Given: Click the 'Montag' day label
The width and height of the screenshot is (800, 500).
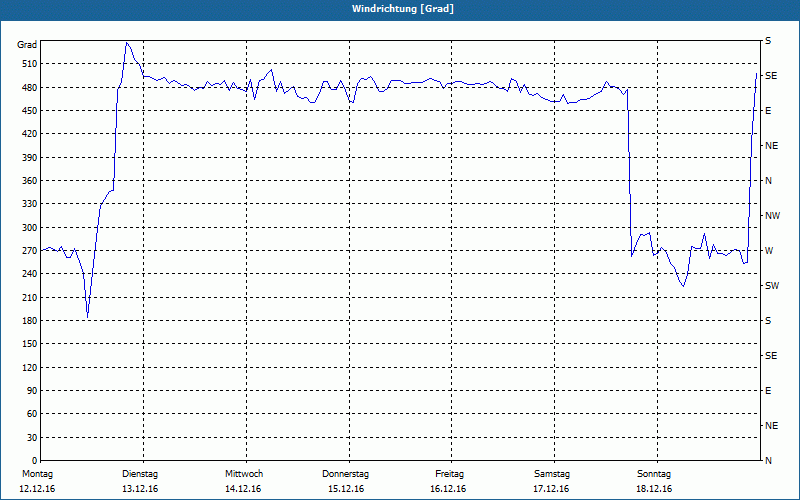Looking at the screenshot, I should [37, 474].
